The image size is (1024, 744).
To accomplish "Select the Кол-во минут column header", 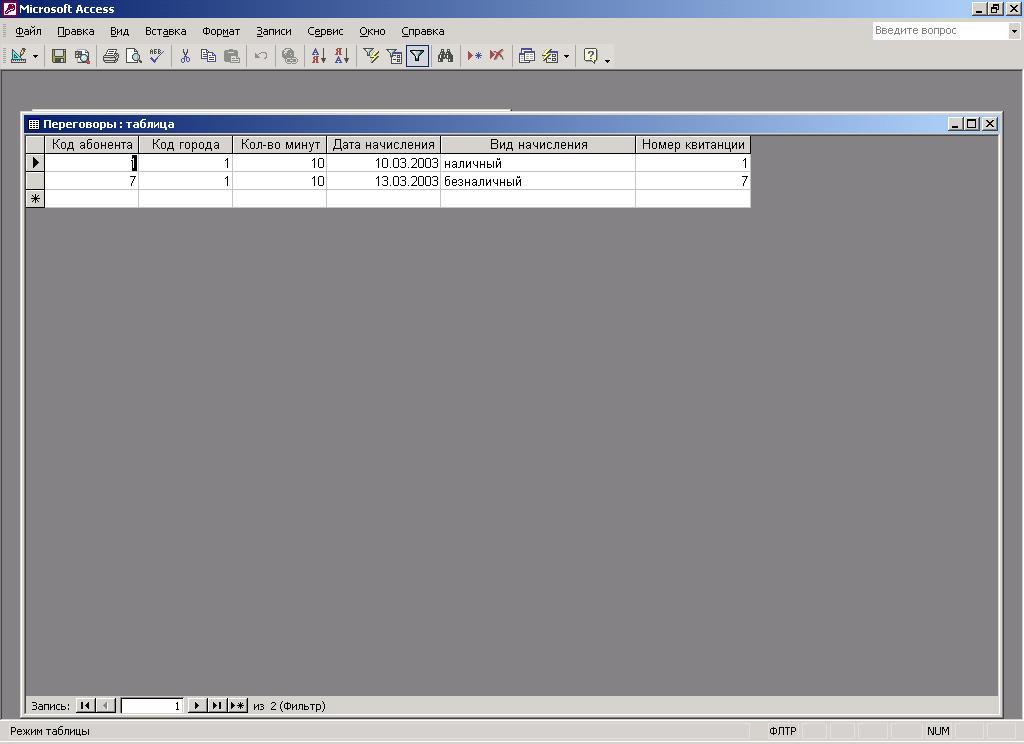I will [x=280, y=144].
